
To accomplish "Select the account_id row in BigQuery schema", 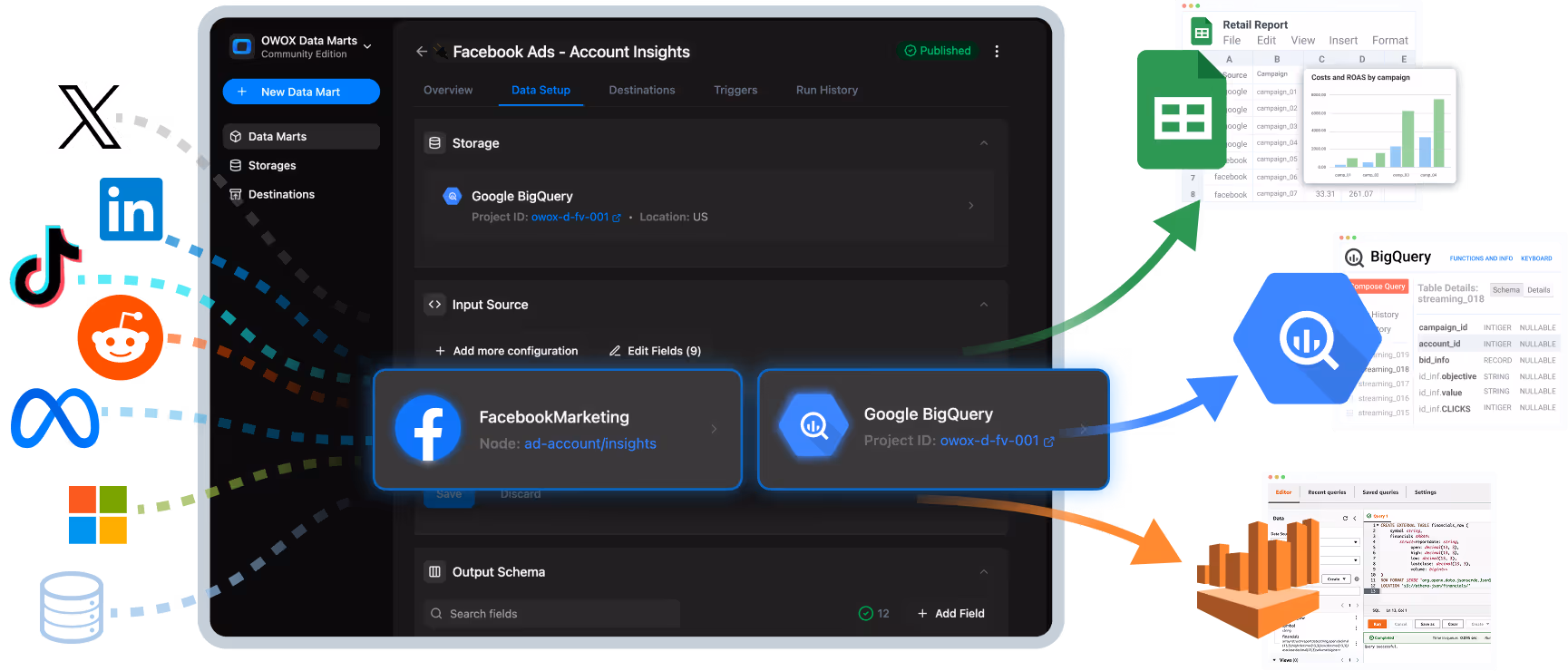I will coord(1487,344).
